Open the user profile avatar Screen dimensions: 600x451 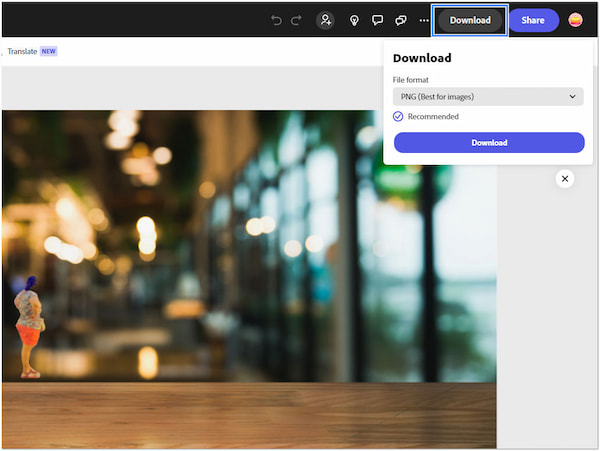575,20
